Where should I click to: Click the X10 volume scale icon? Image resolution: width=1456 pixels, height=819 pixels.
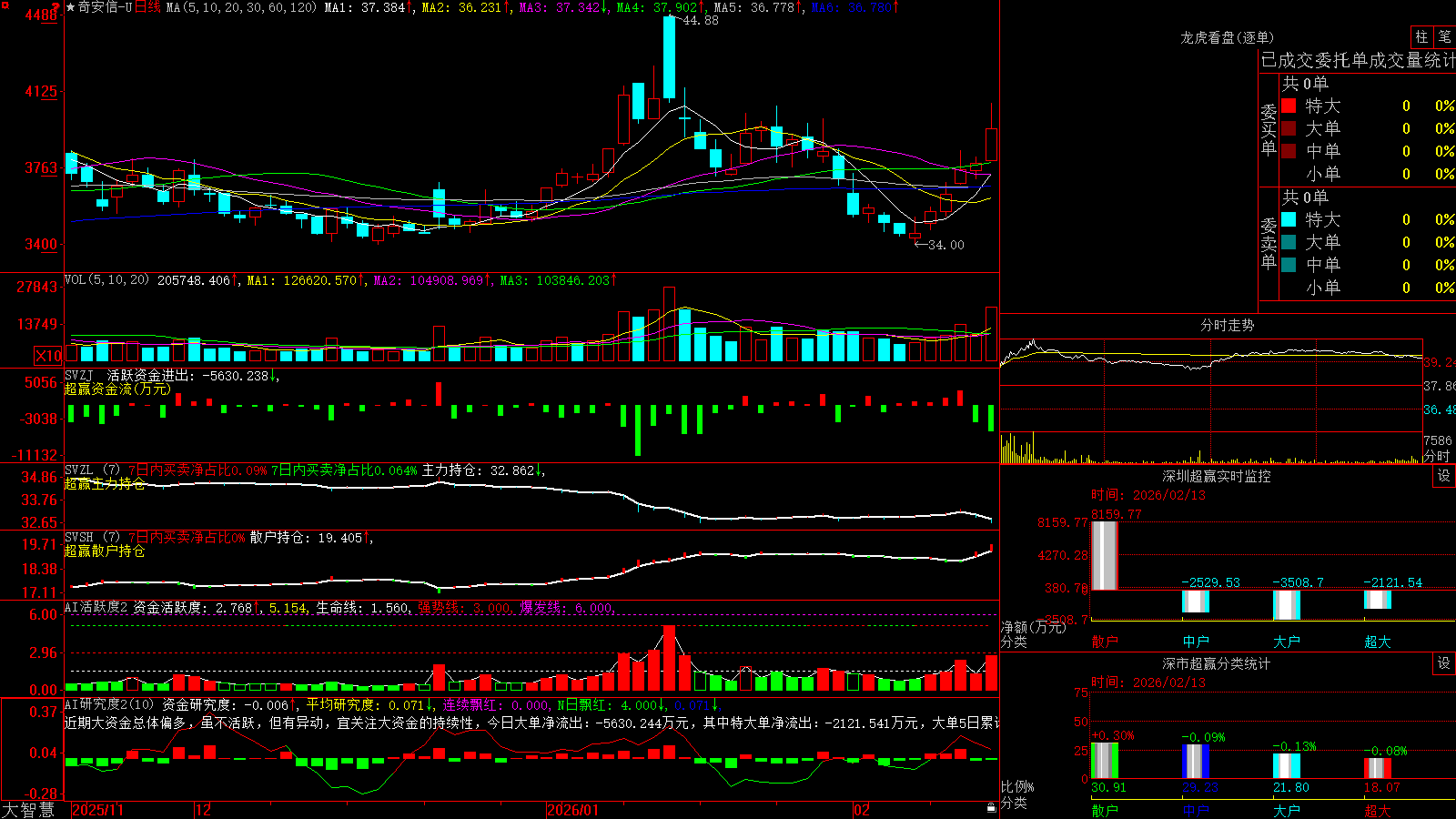(48, 356)
